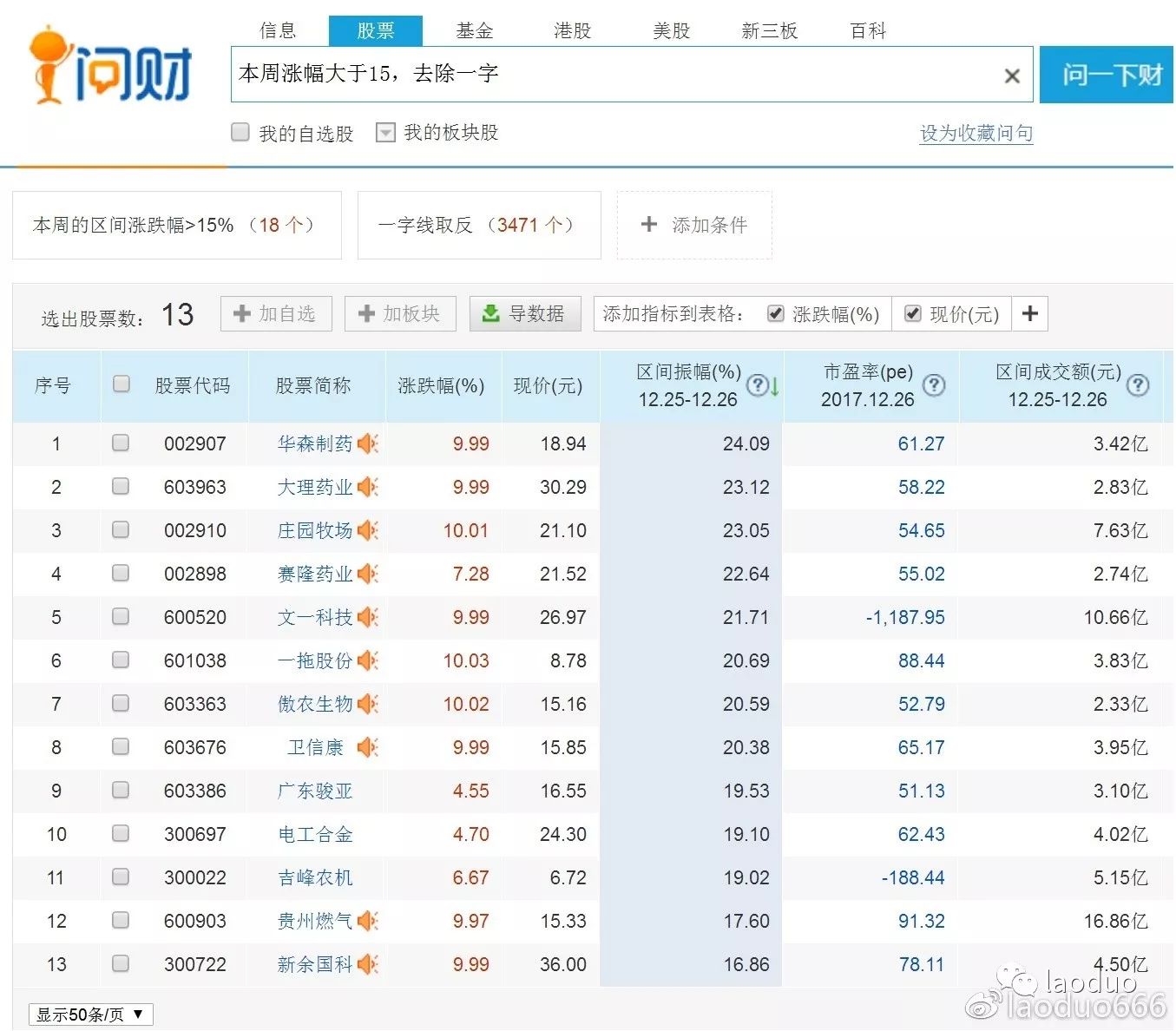The width and height of the screenshot is (1176, 1031).
Task: Click the 加自选 button
Action: (276, 313)
